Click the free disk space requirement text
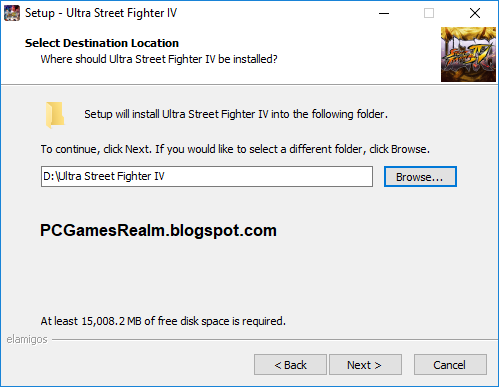The width and height of the screenshot is (499, 387). (163, 321)
